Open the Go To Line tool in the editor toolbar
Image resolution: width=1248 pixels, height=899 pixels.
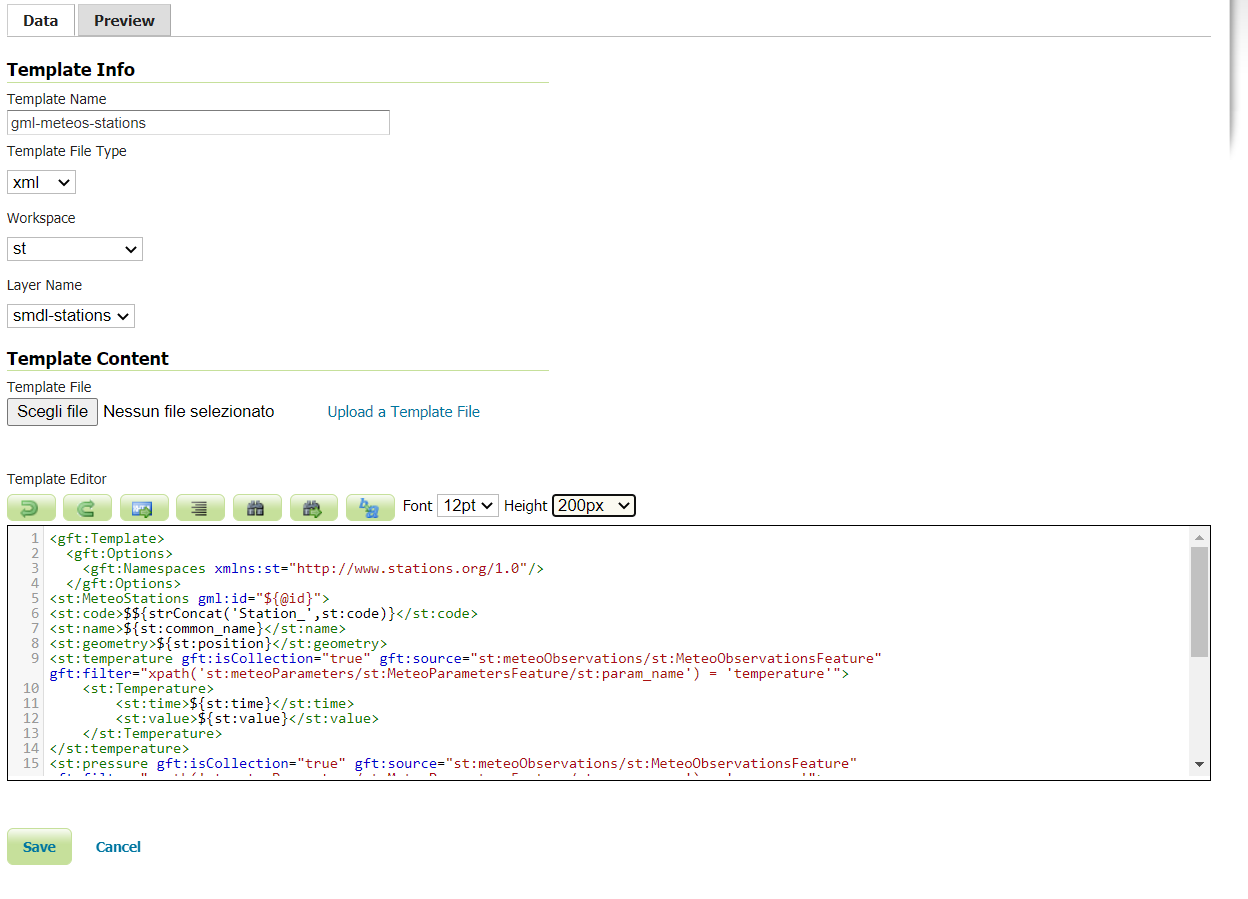(x=144, y=507)
